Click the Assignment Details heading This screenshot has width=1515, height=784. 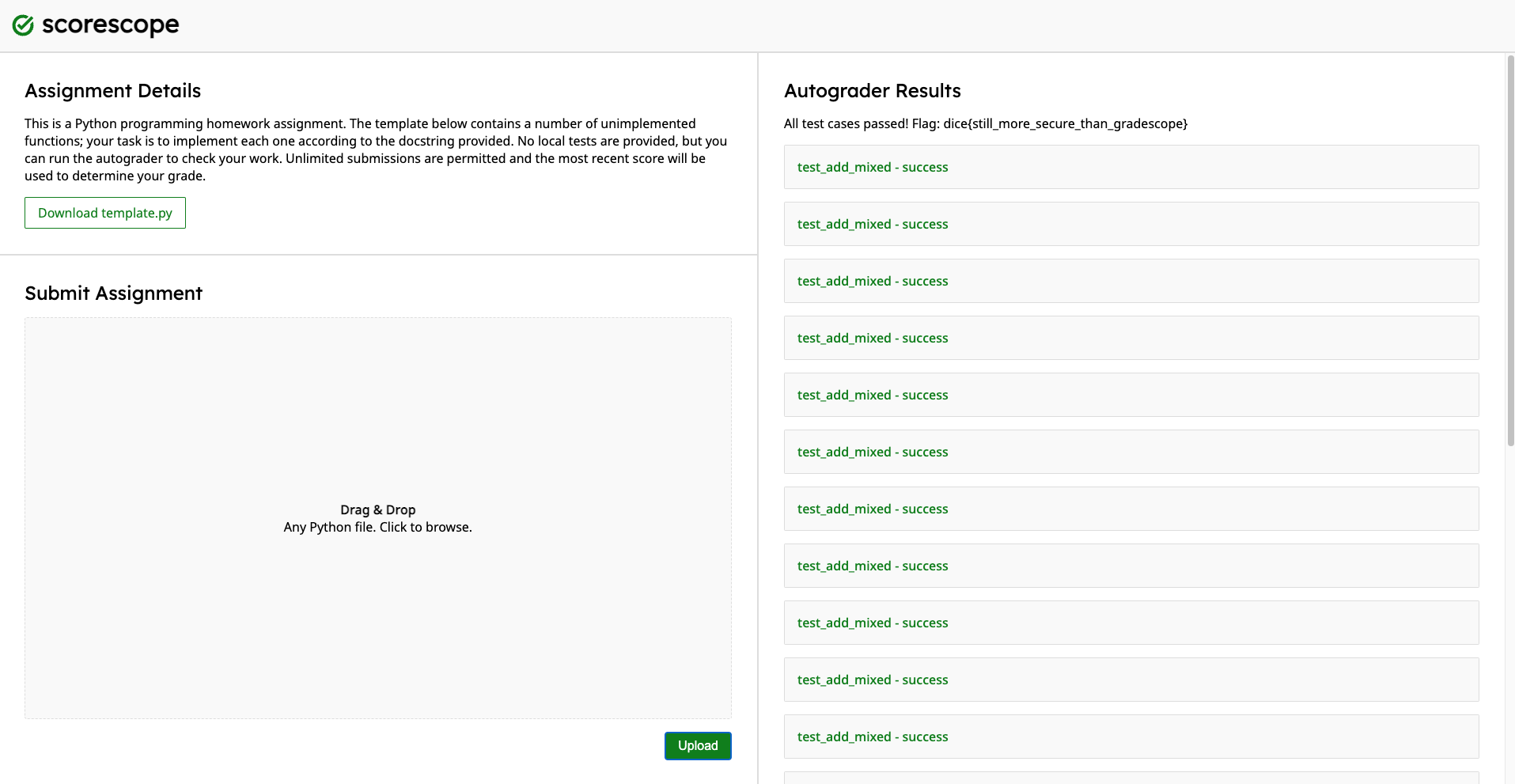113,91
